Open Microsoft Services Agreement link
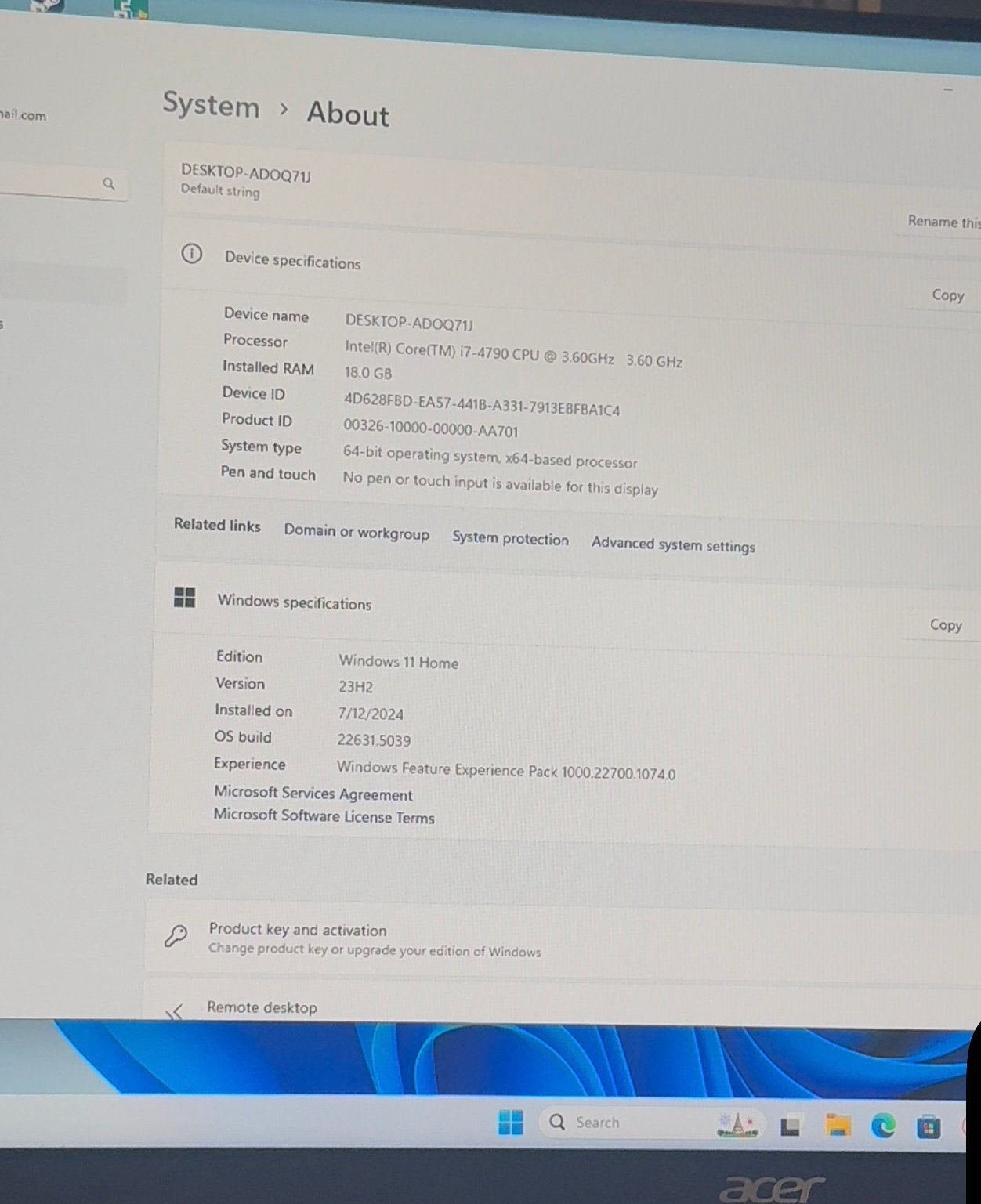 click(x=313, y=794)
